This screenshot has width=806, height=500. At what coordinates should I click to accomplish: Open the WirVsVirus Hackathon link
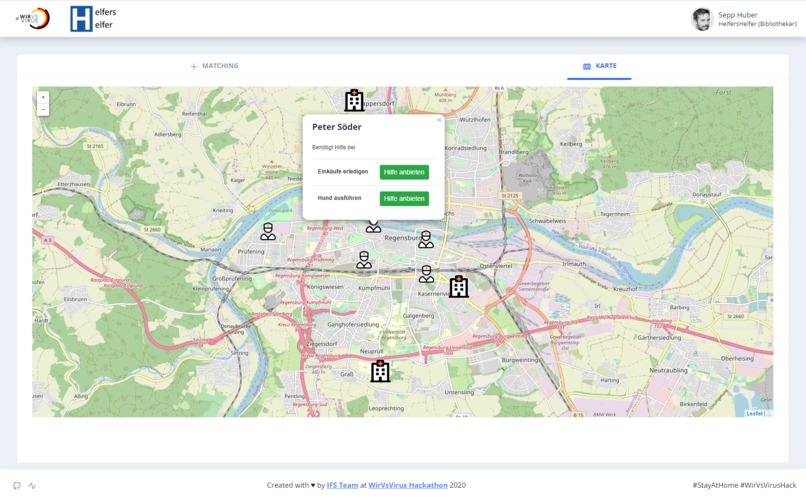pyautogui.click(x=408, y=485)
